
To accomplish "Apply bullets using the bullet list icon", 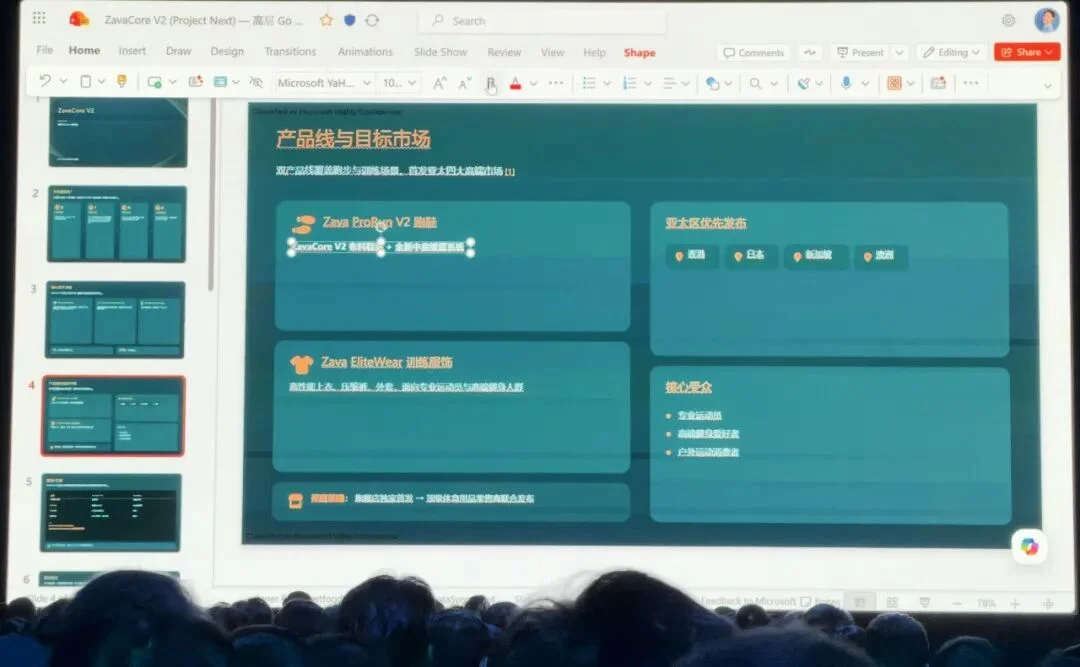I will click(591, 82).
